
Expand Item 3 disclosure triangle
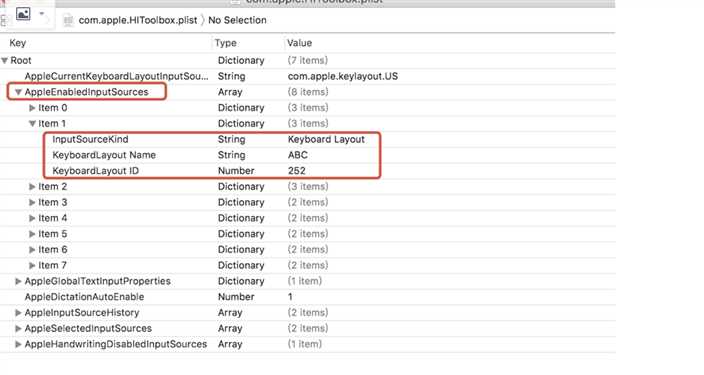point(32,202)
